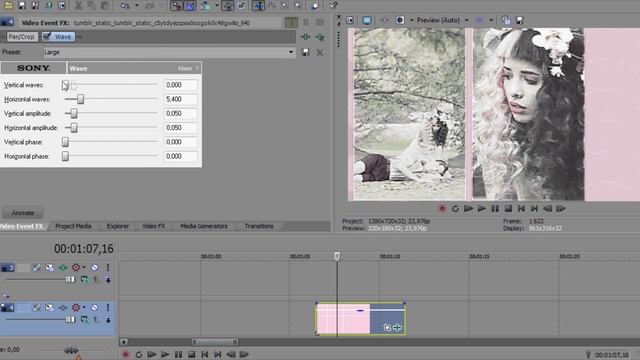
Task: Save preview snapshot to file
Action: point(520,20)
